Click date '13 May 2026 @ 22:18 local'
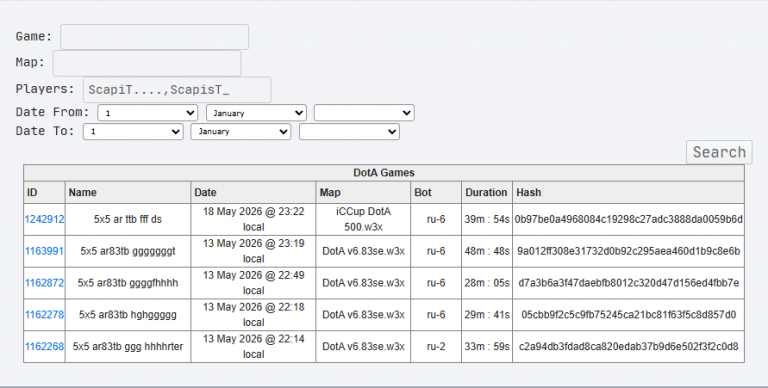 tap(254, 315)
